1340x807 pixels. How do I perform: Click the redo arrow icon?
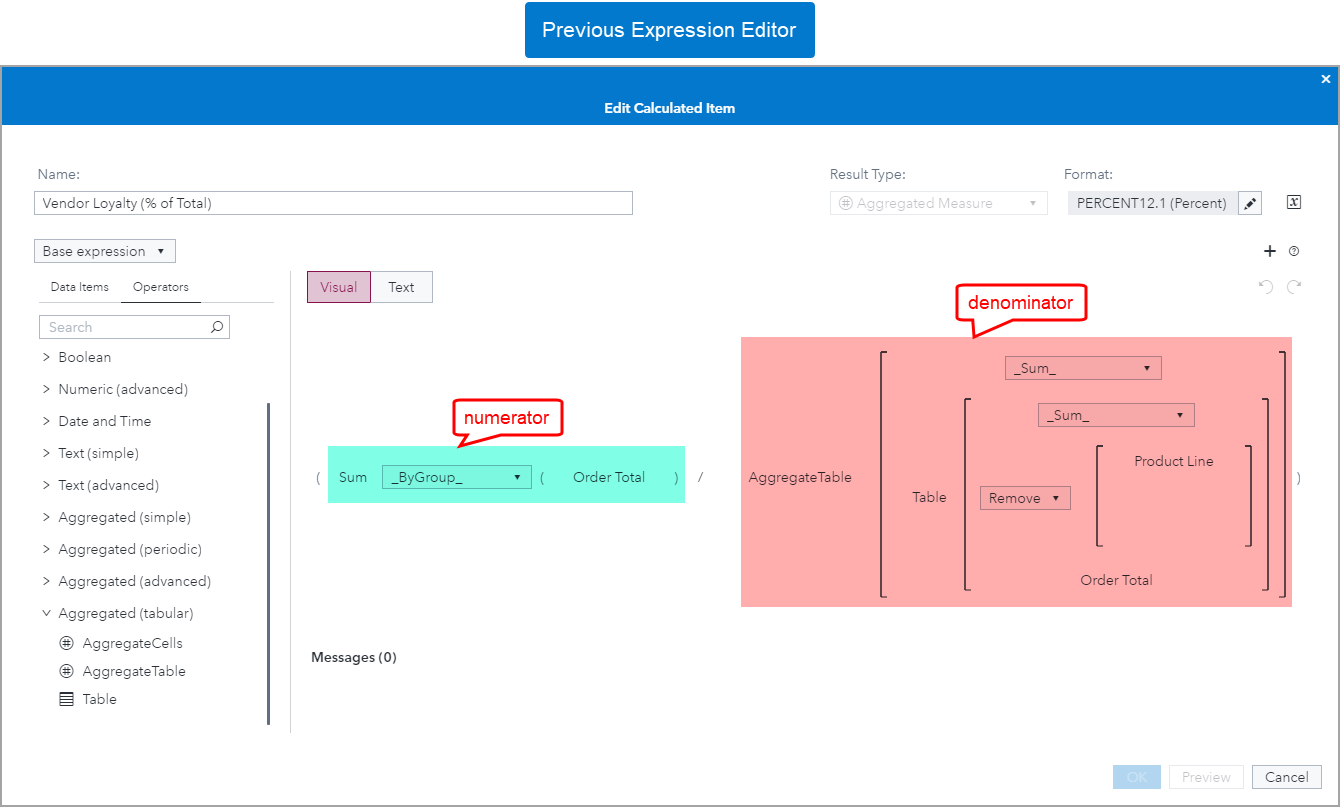pos(1294,287)
